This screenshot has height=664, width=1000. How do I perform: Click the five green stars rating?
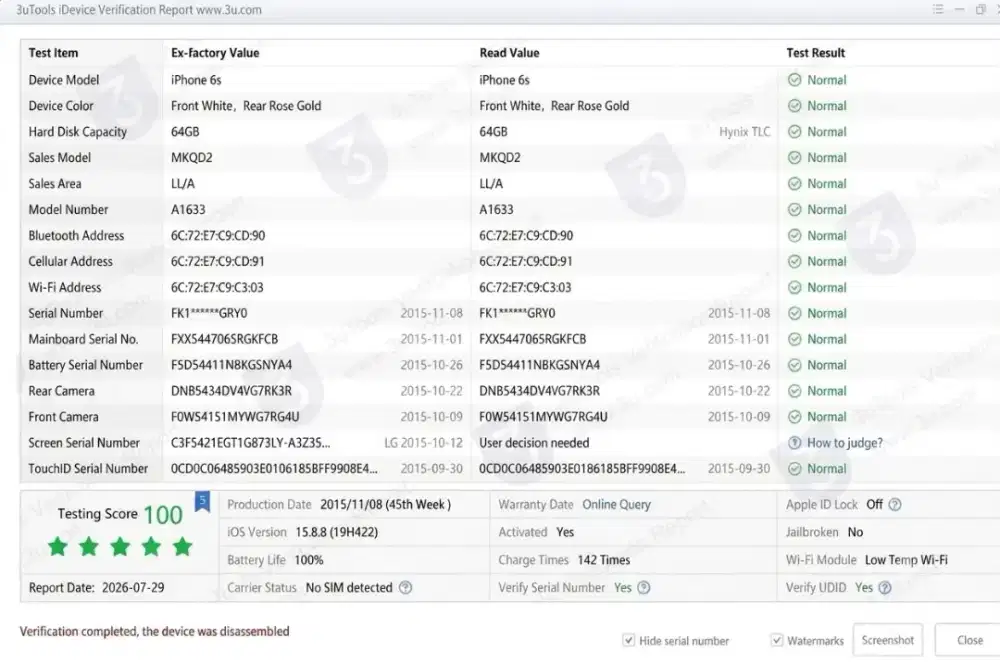[x=120, y=547]
